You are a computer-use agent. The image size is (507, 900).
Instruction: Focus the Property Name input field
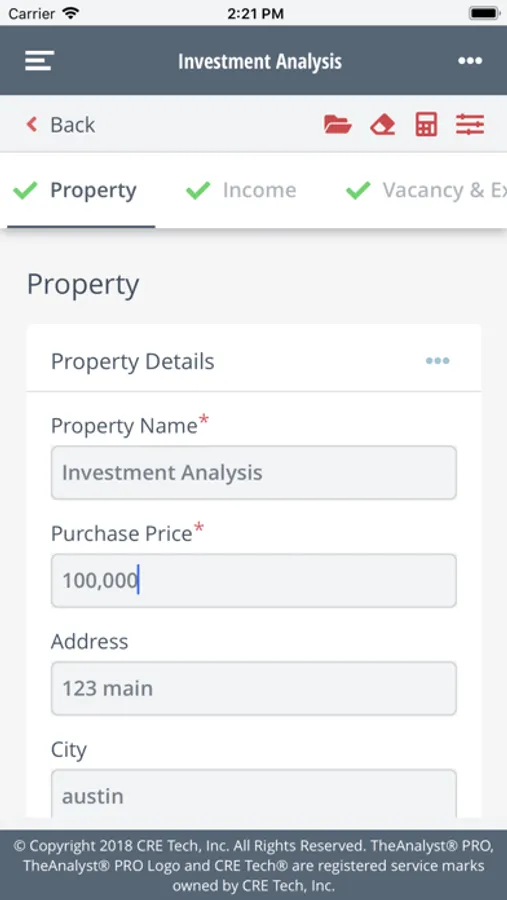click(x=254, y=472)
